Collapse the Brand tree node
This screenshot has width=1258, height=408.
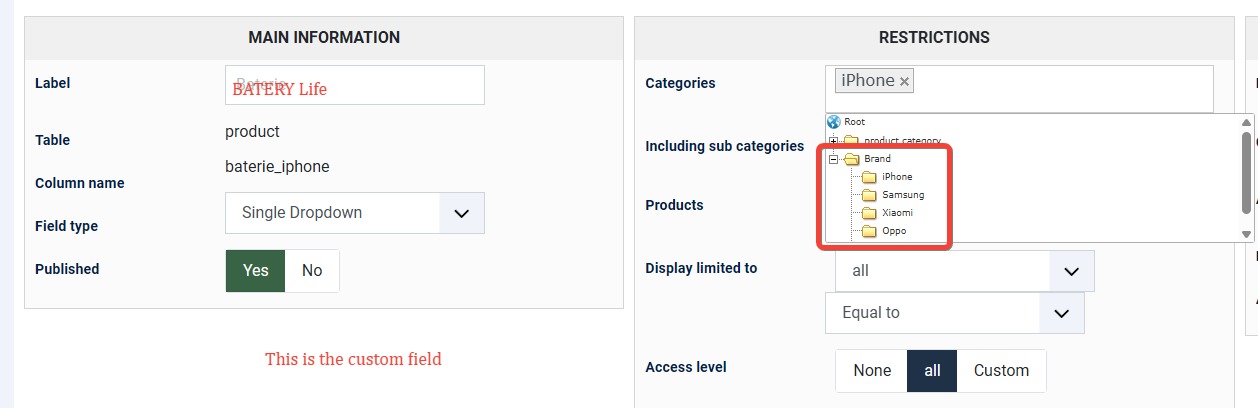tap(833, 159)
